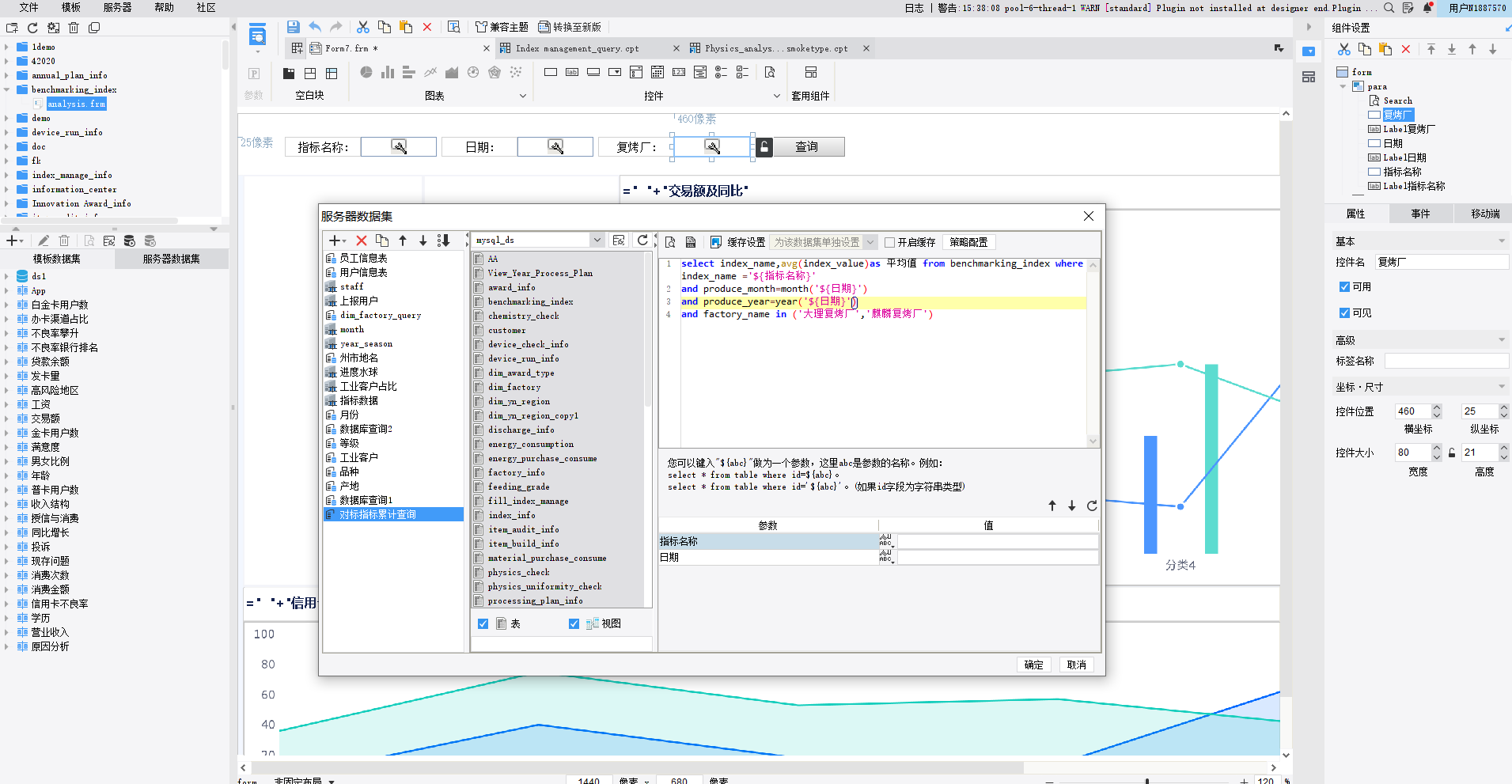This screenshot has height=784, width=1512.
Task: Refresh the parameter list icon
Action: [x=1092, y=506]
